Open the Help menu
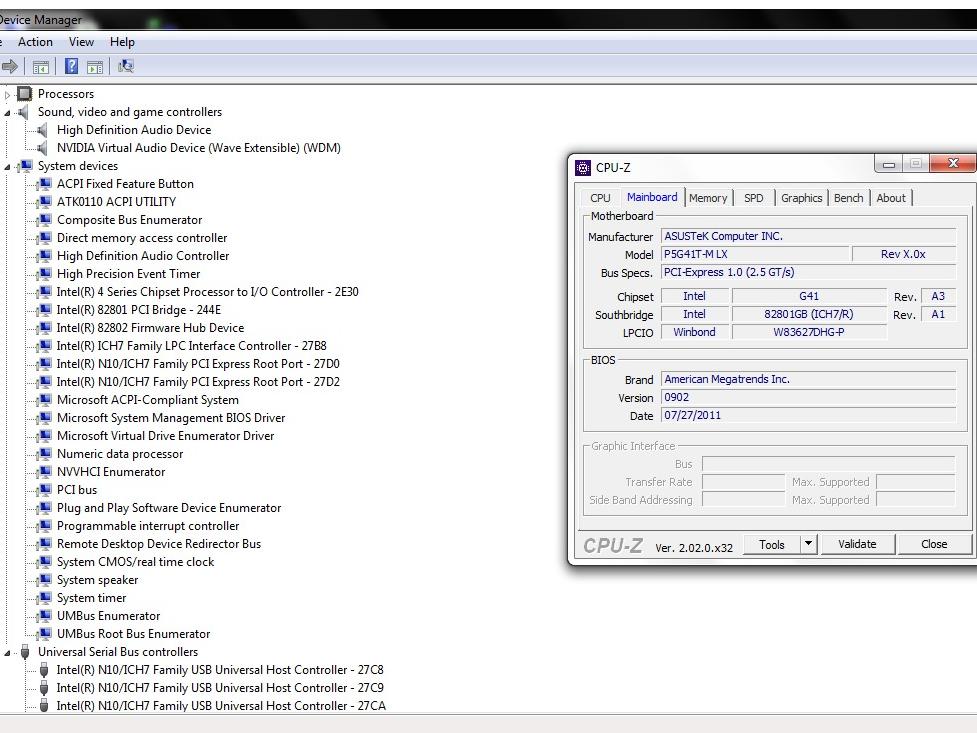977x733 pixels. coord(122,42)
